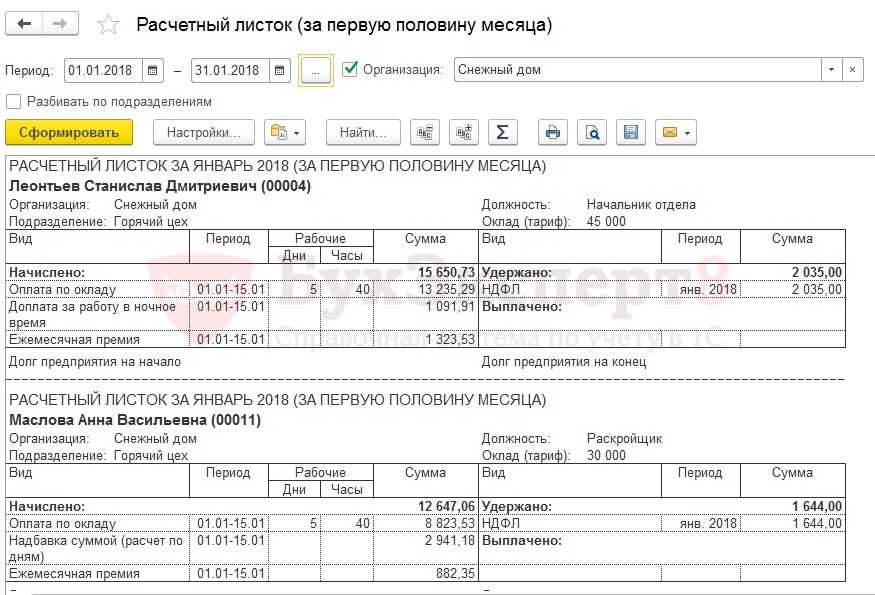Save report with floppy disk icon

pos(631,132)
